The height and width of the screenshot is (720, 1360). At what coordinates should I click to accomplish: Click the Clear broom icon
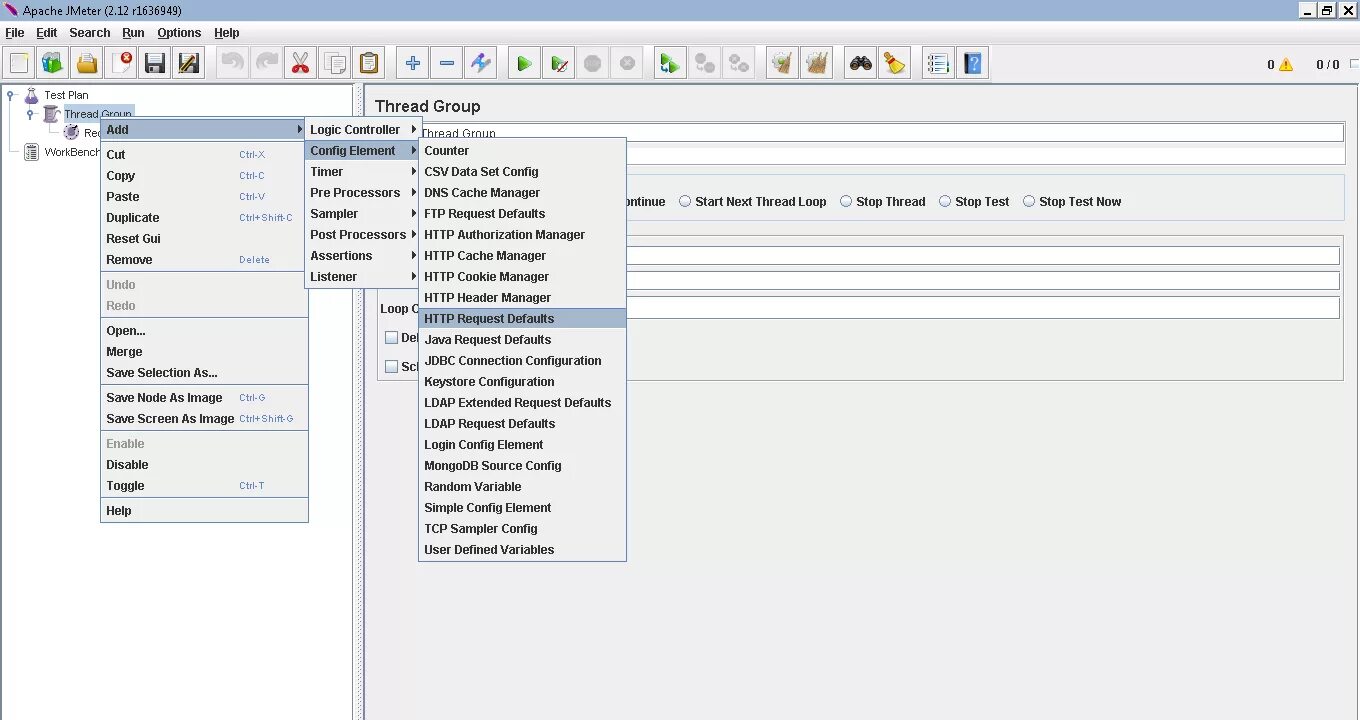[782, 64]
